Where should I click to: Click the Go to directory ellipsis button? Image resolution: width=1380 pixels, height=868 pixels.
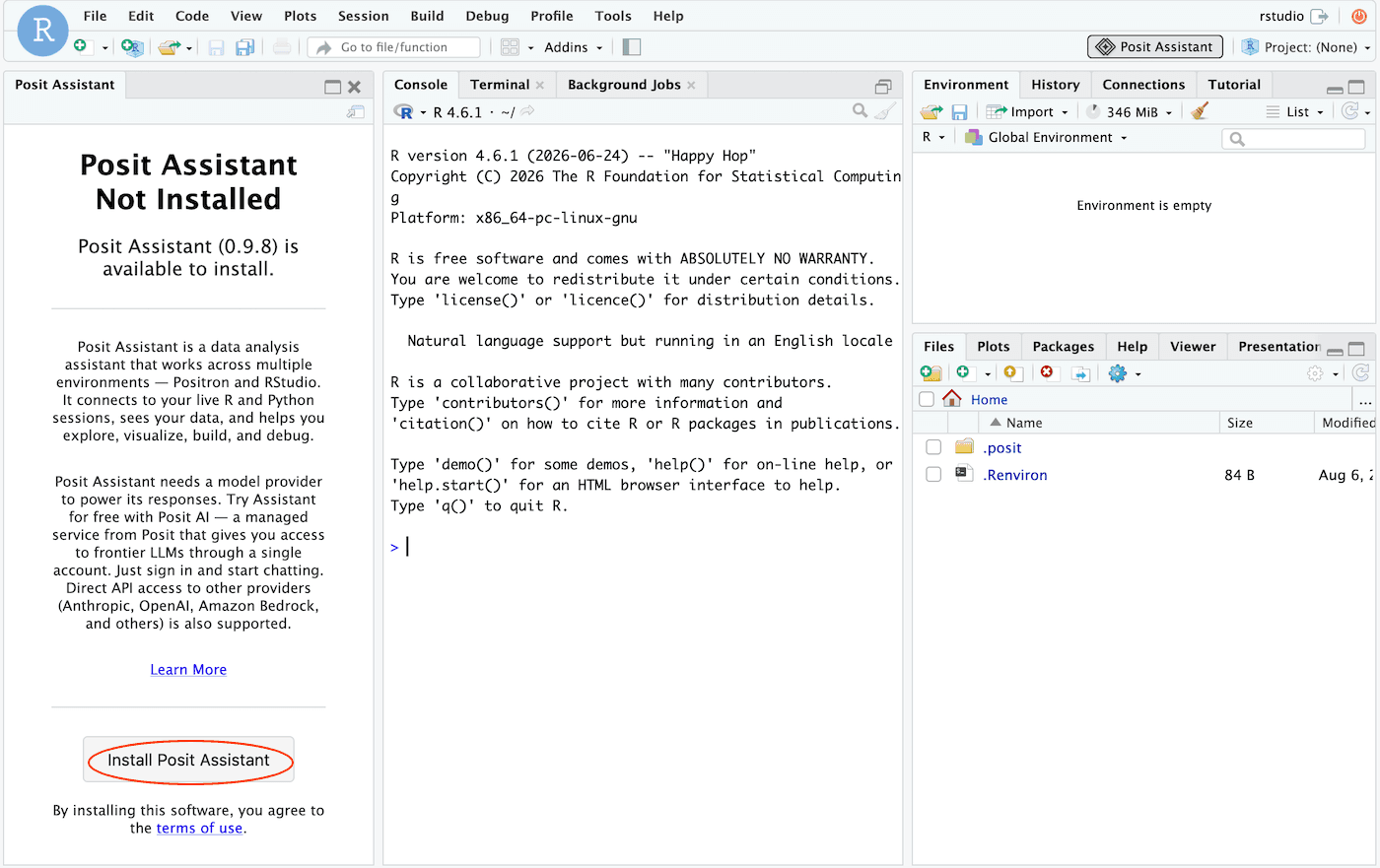point(1364,400)
